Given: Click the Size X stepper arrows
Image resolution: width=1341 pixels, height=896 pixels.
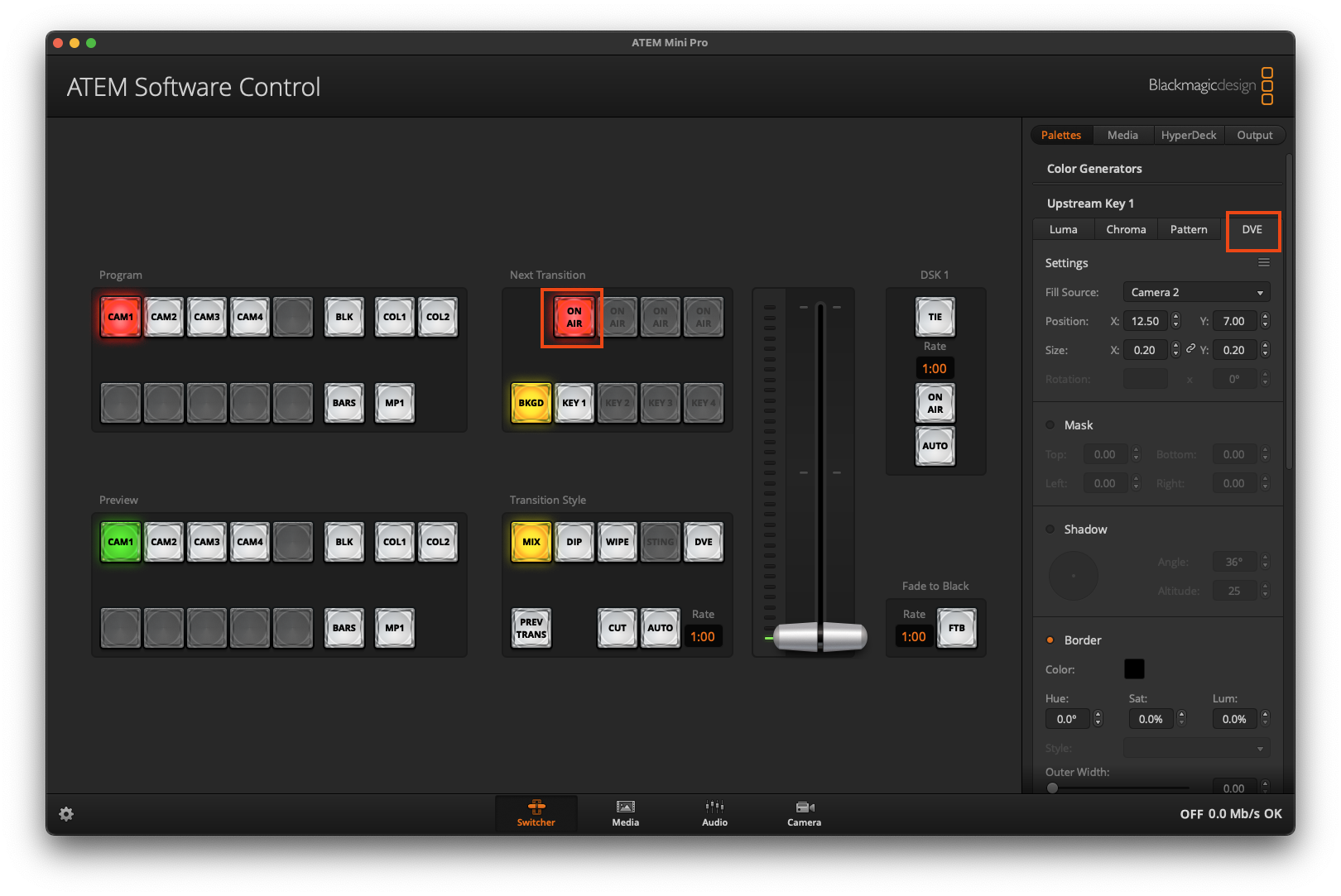Looking at the screenshot, I should (1176, 350).
